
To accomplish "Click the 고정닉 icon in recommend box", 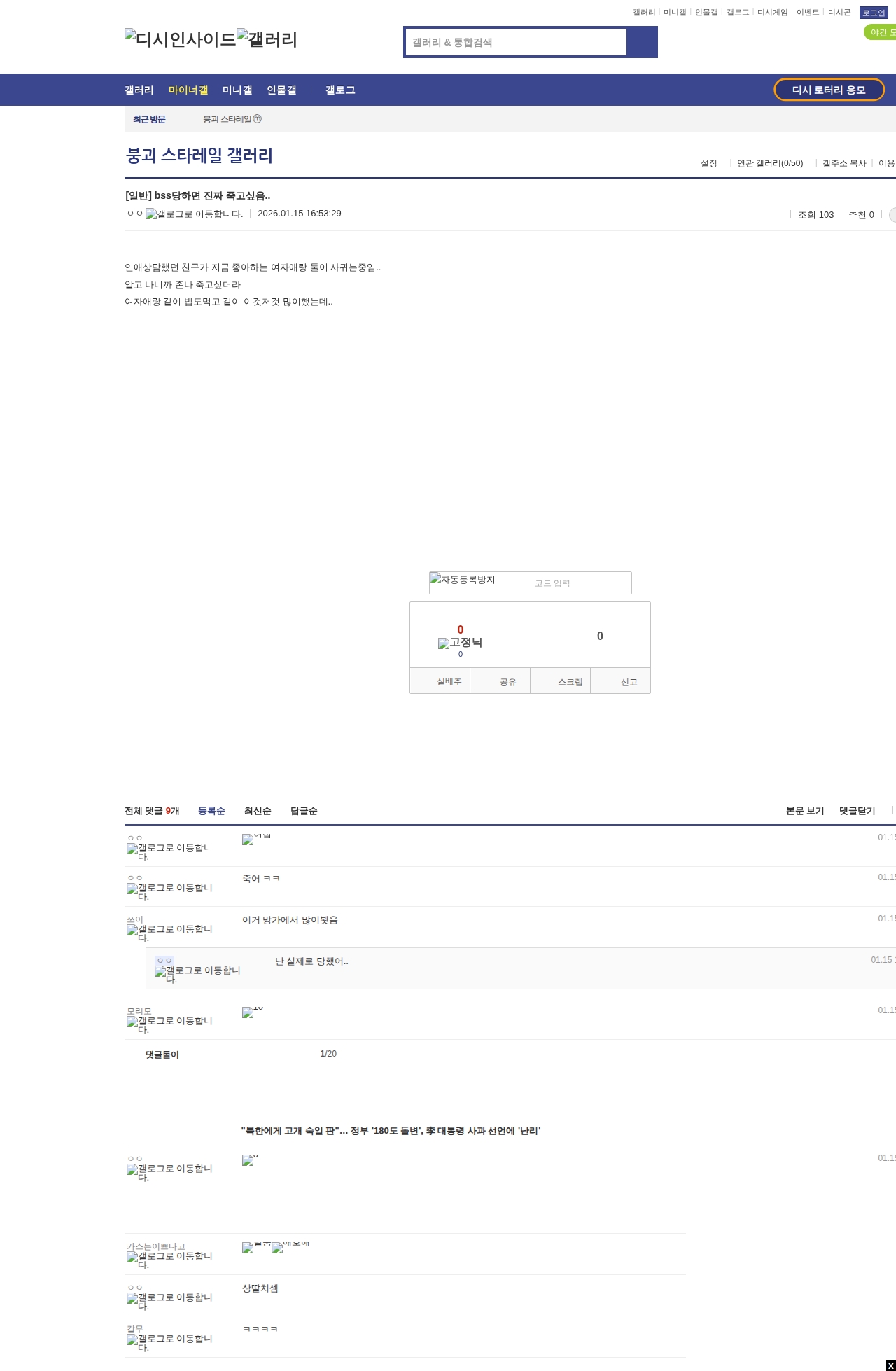I will click(460, 643).
